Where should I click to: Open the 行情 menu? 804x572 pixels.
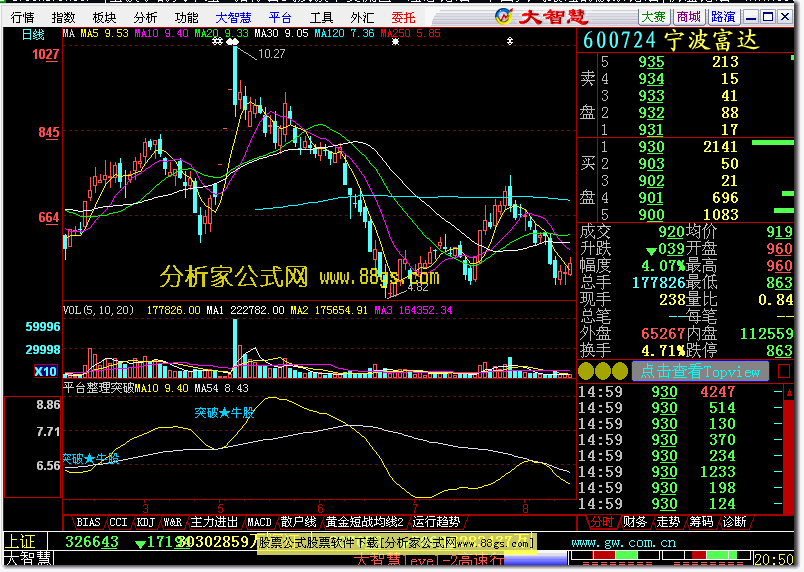pyautogui.click(x=22, y=17)
